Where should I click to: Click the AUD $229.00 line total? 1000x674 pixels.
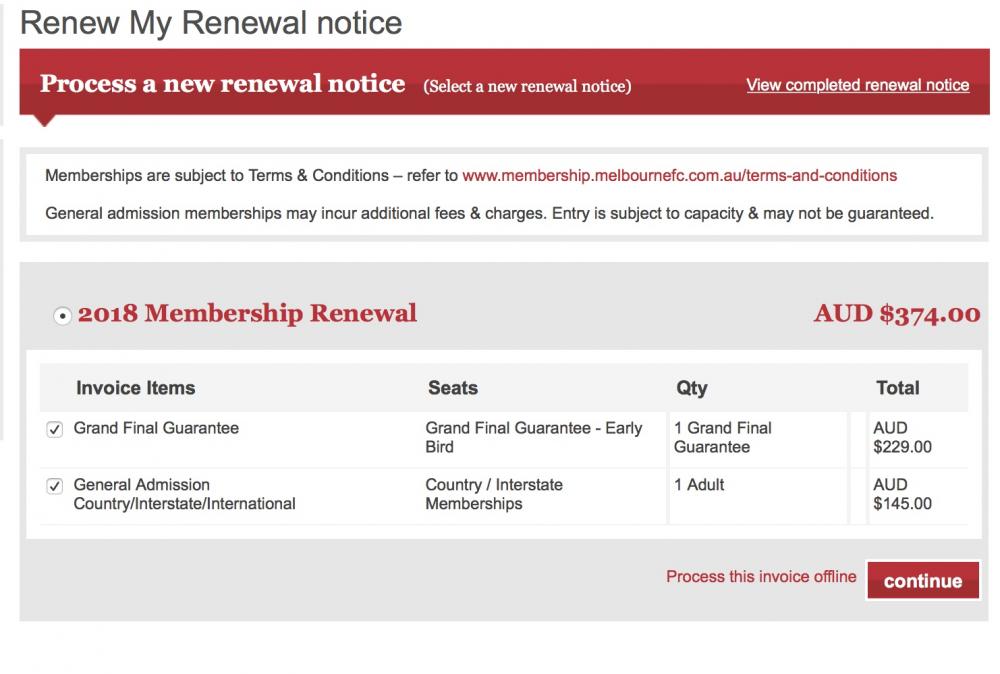[902, 437]
